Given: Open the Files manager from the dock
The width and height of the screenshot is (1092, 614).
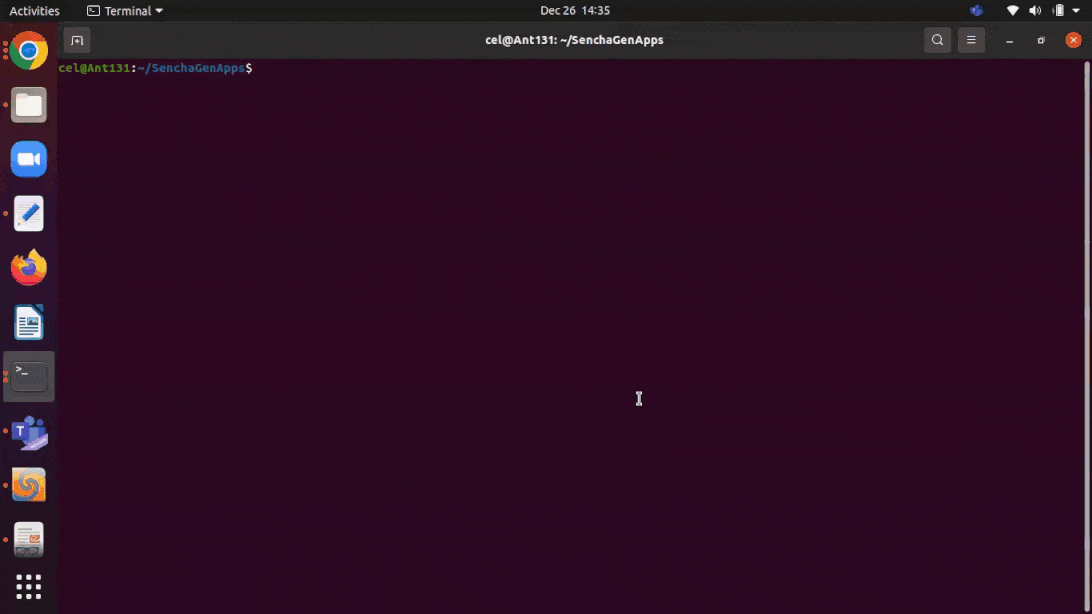Looking at the screenshot, I should [x=29, y=105].
